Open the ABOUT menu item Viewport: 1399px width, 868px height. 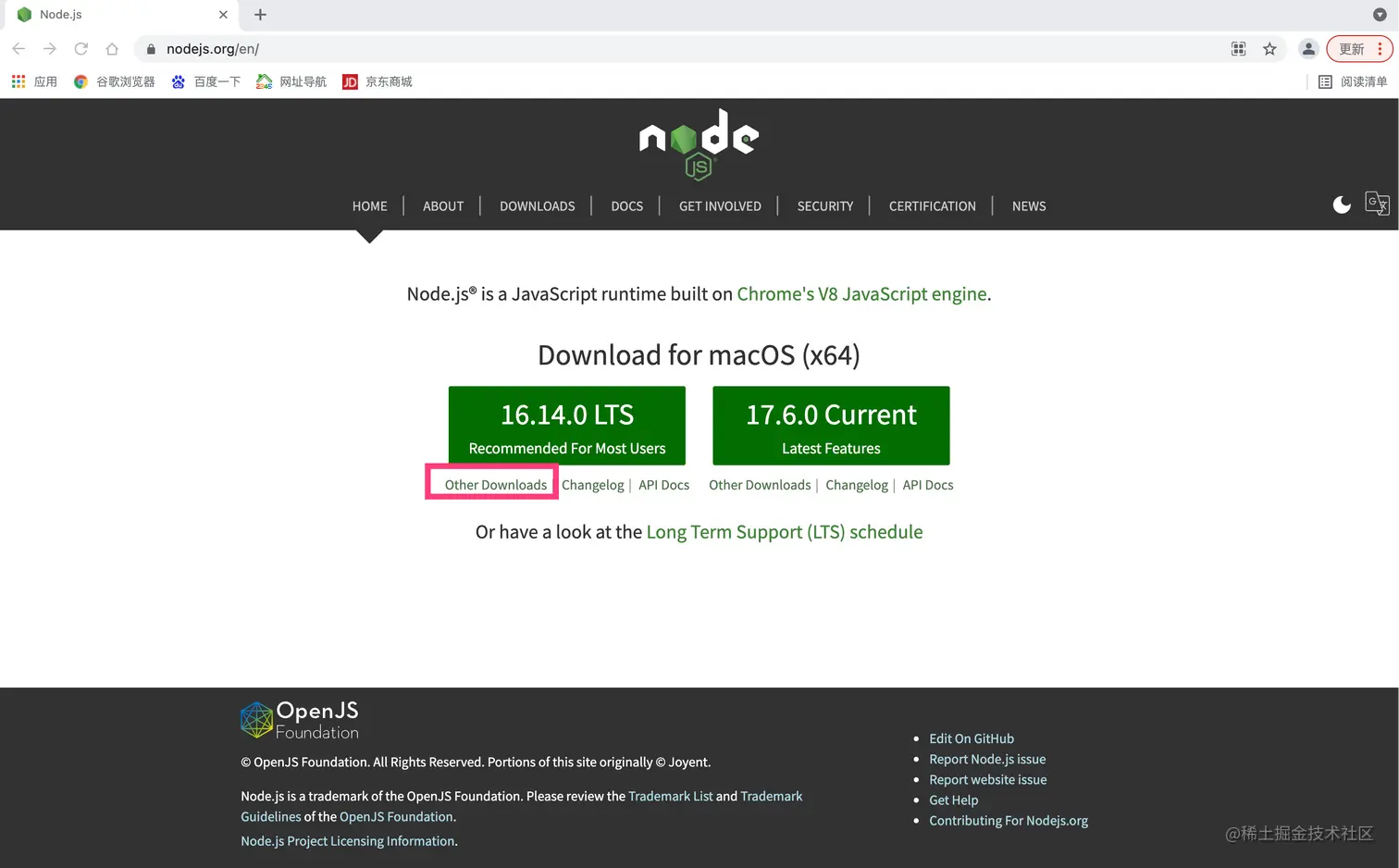[443, 206]
